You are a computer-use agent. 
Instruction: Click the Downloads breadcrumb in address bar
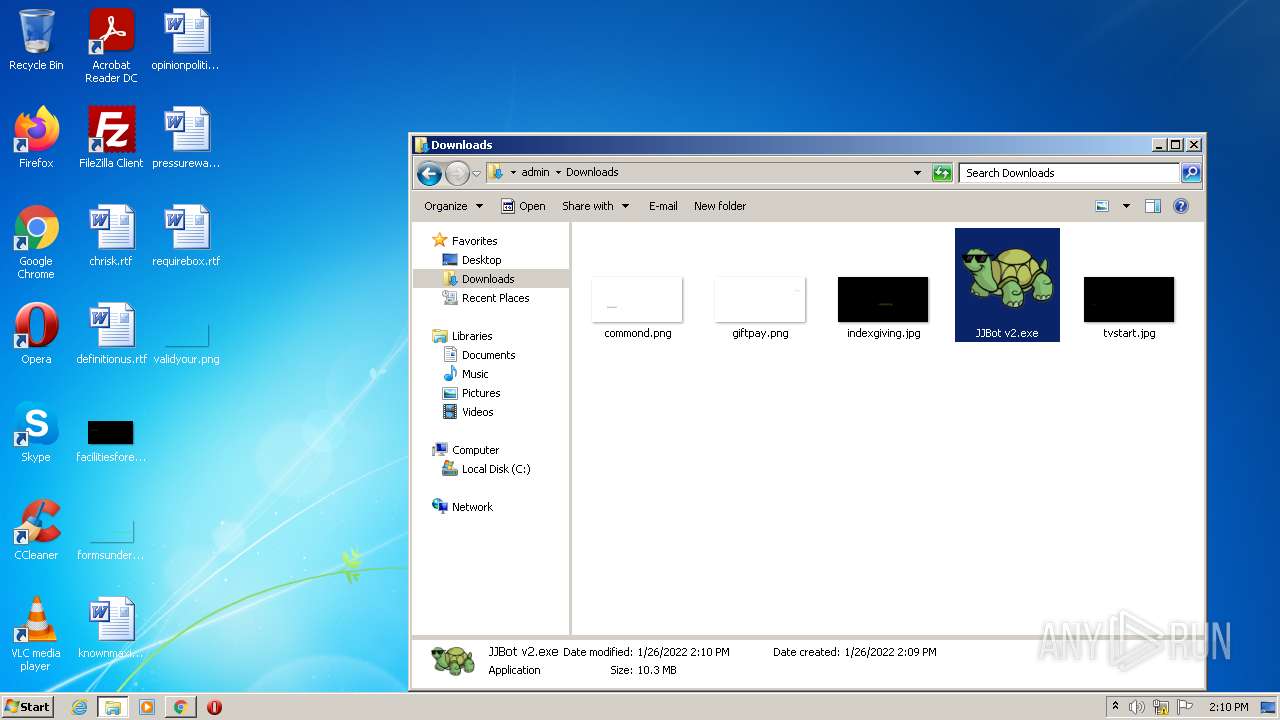click(x=592, y=172)
